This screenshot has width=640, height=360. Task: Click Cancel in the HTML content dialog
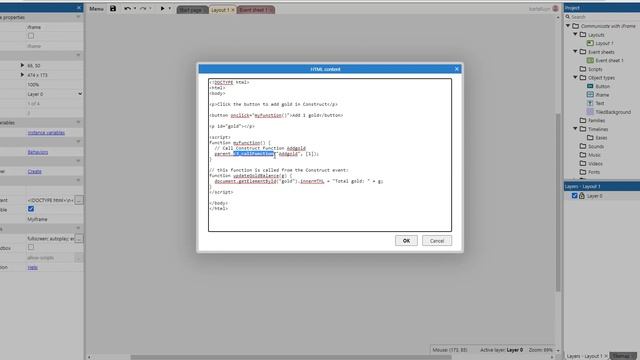click(x=437, y=241)
